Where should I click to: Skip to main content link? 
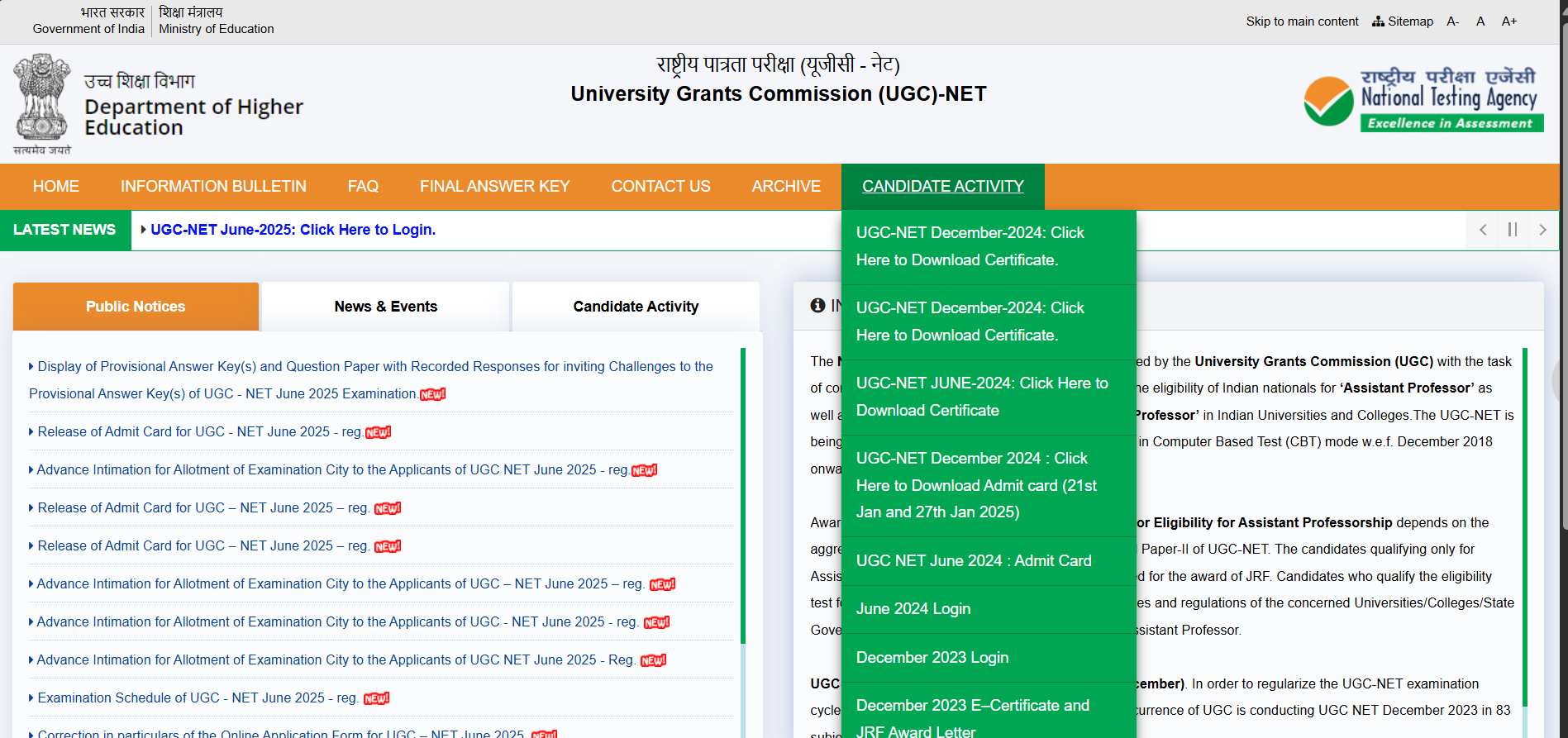click(x=1302, y=21)
